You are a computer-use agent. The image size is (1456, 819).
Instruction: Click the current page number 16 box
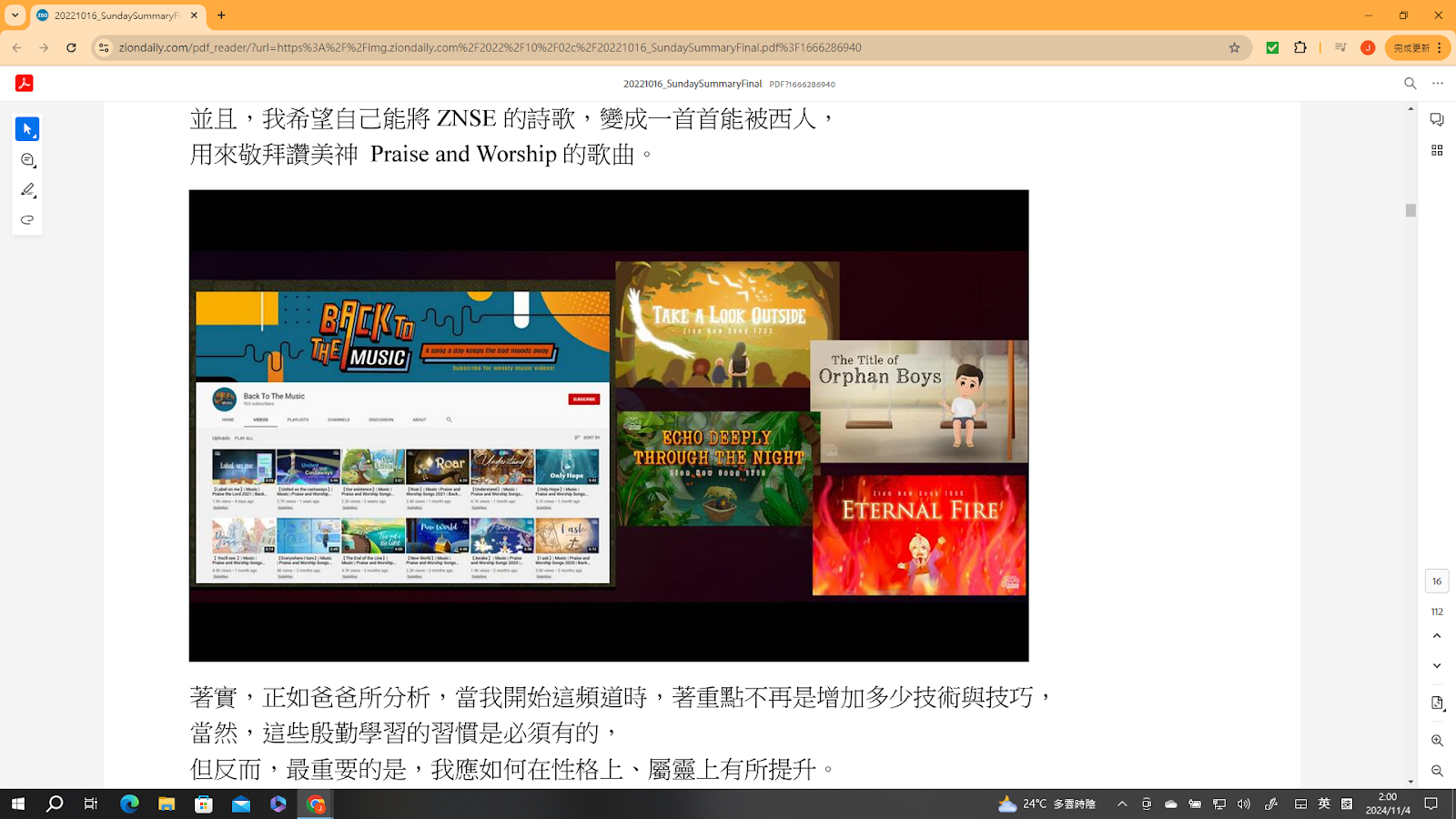pyautogui.click(x=1437, y=581)
